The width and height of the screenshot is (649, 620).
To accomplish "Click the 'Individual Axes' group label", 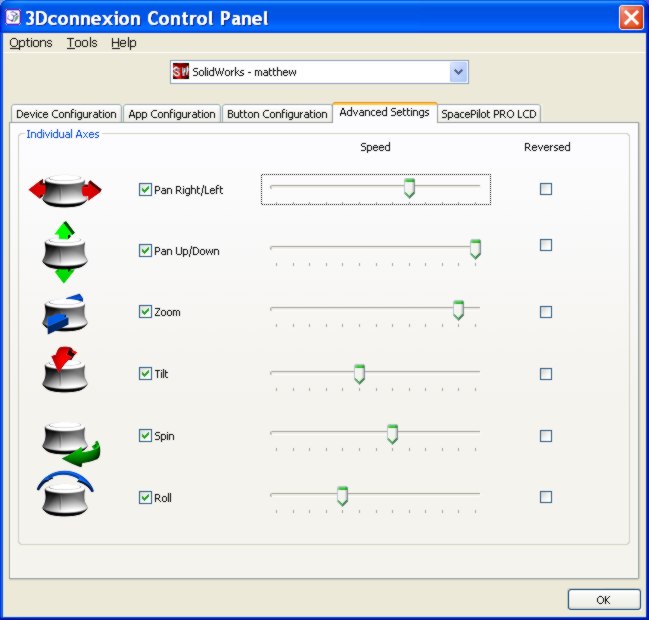I will click(62, 134).
